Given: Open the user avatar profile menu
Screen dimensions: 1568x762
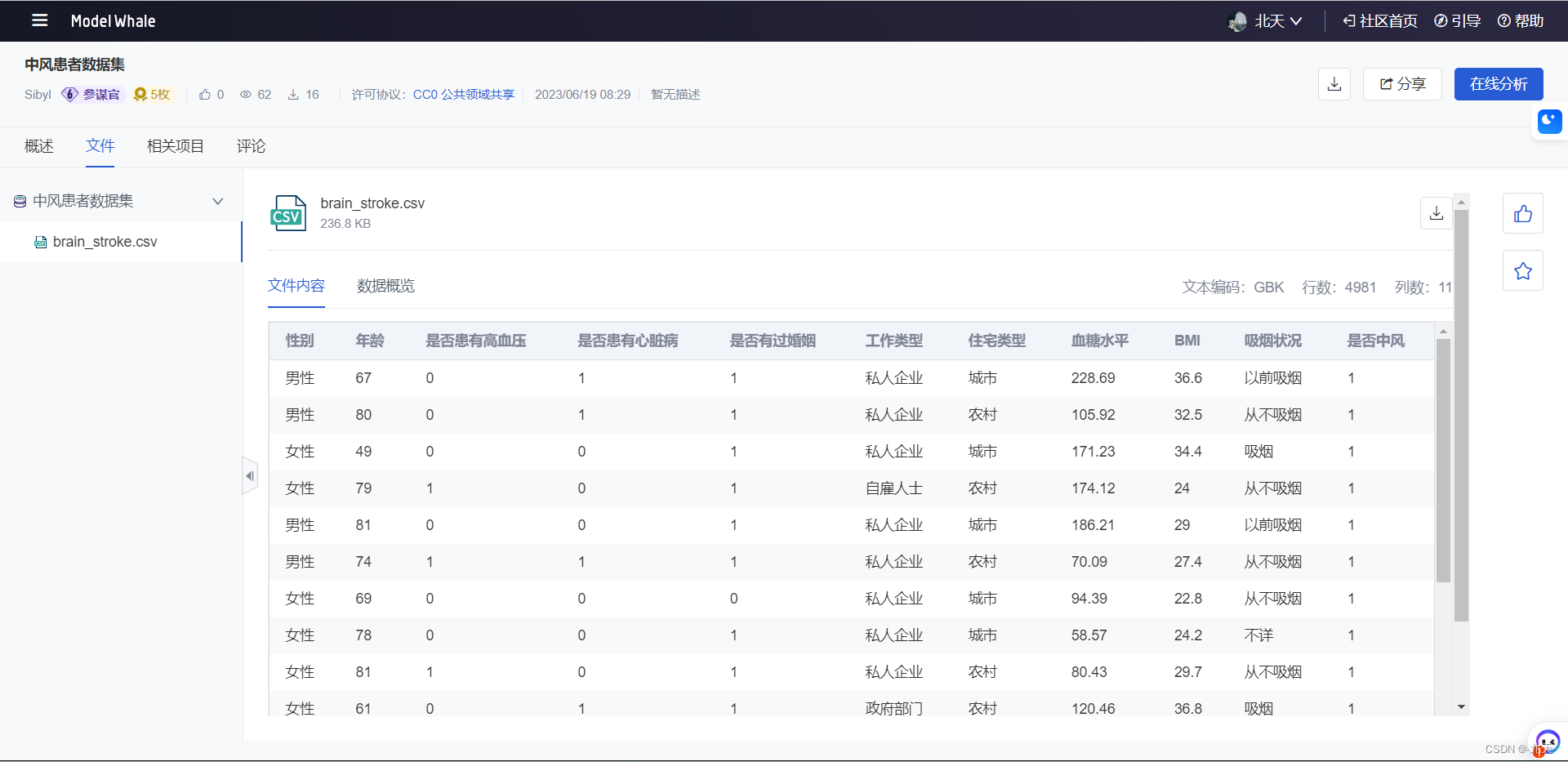Looking at the screenshot, I should pos(1237,21).
